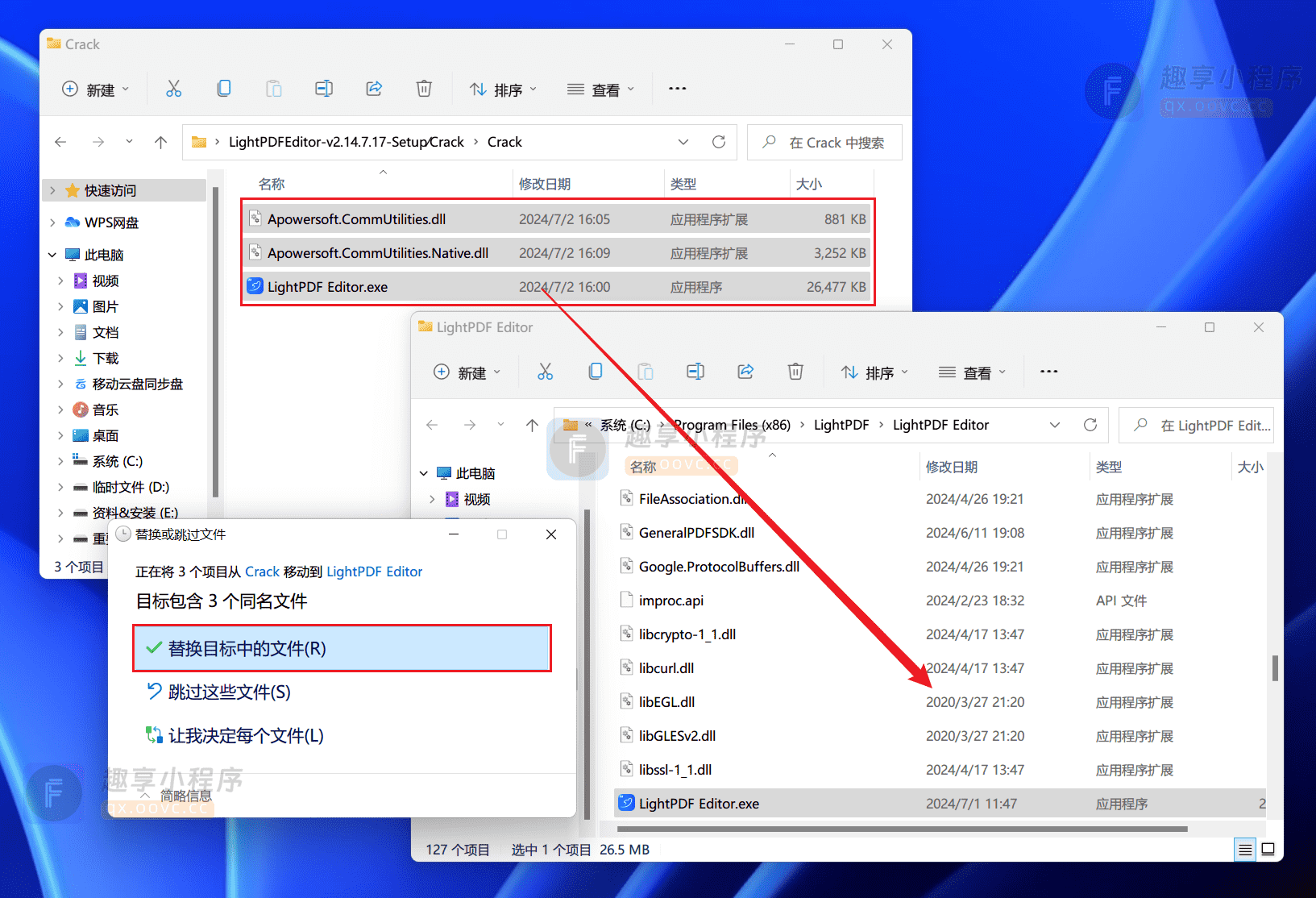Open WPS网盘 in Crack sidebar
The image size is (1316, 898).
pos(111,222)
